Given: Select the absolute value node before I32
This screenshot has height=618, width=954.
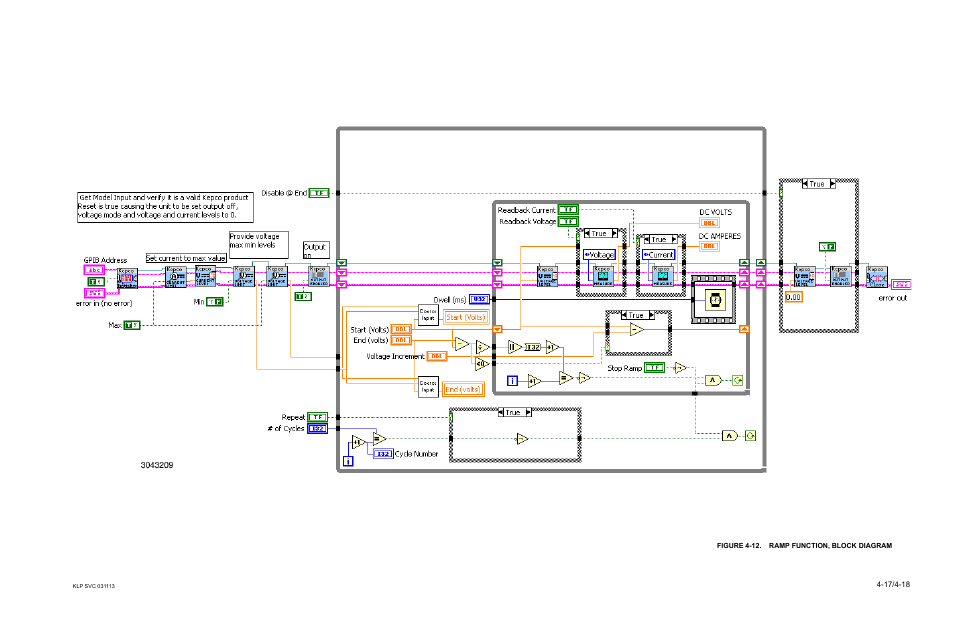Looking at the screenshot, I should pyautogui.click(x=514, y=347).
